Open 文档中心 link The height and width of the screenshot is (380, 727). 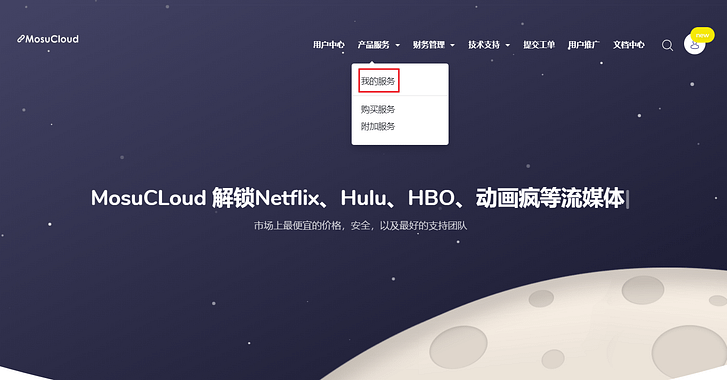point(629,44)
